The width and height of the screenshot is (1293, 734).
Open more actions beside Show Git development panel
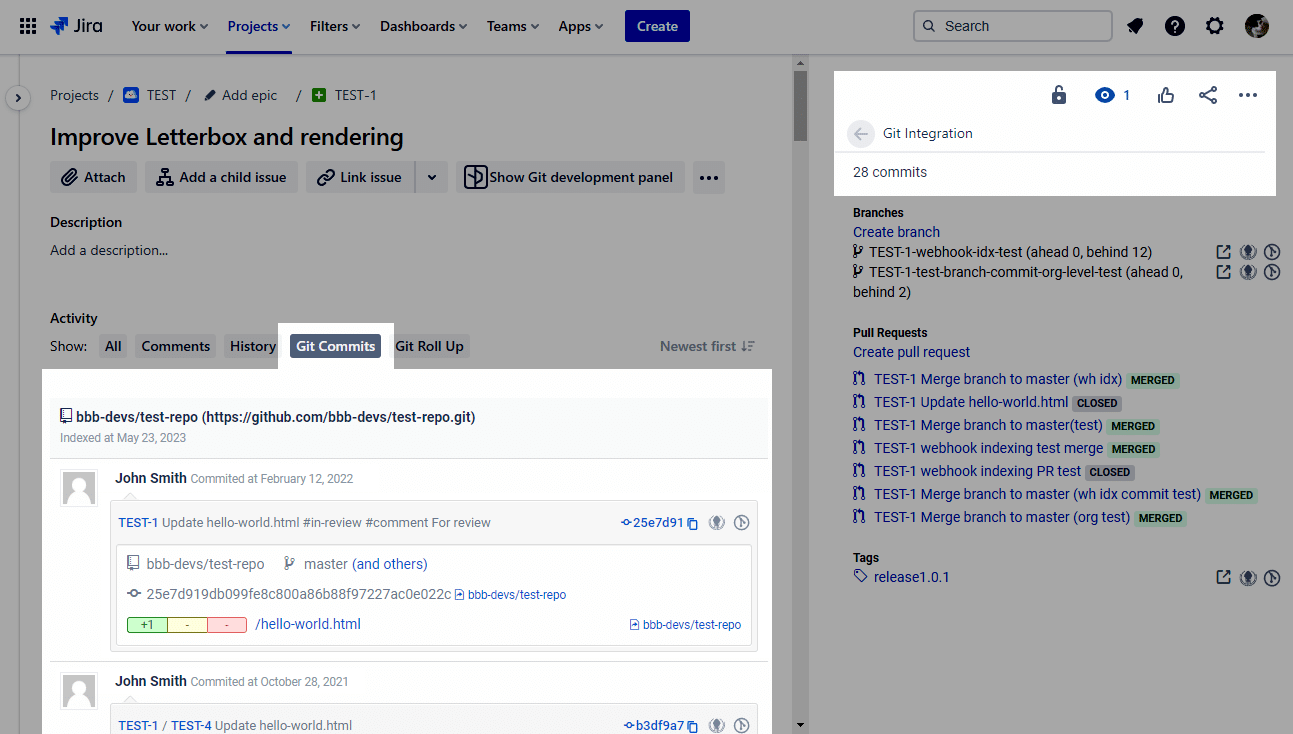tap(709, 177)
